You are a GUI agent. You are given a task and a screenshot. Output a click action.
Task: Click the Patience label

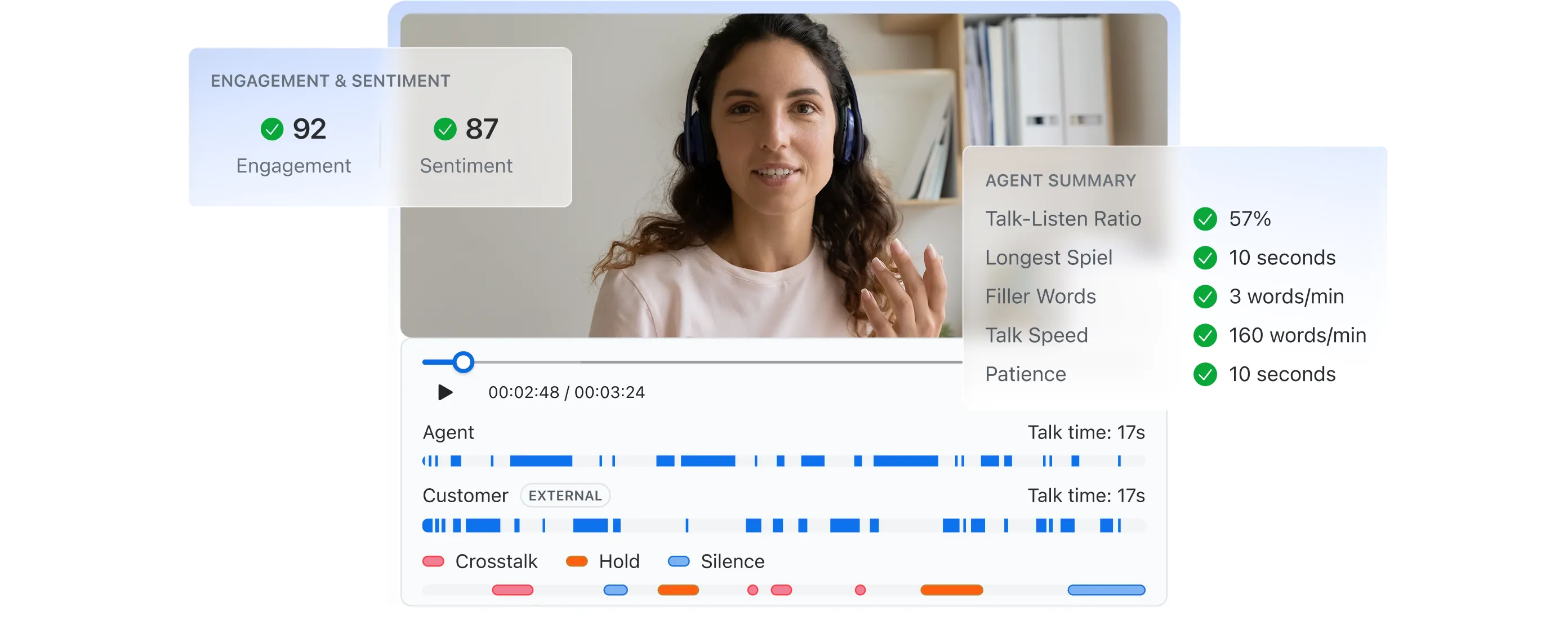[1026, 375]
